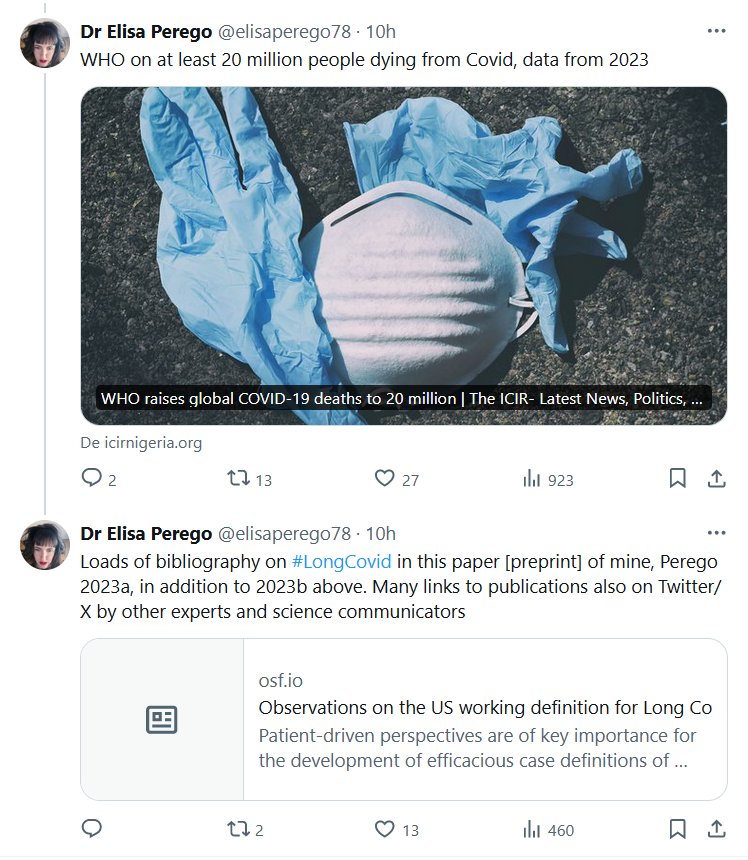The width and height of the screenshot is (748, 860).
Task: Open more options for the WHO tweet
Action: (716, 31)
